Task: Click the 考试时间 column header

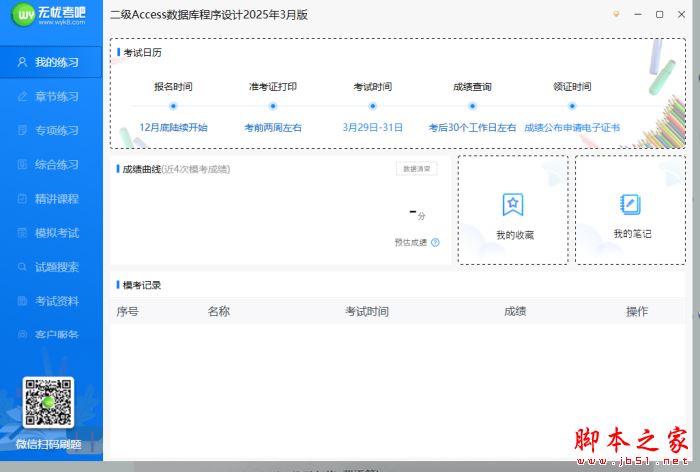Action: click(367, 311)
